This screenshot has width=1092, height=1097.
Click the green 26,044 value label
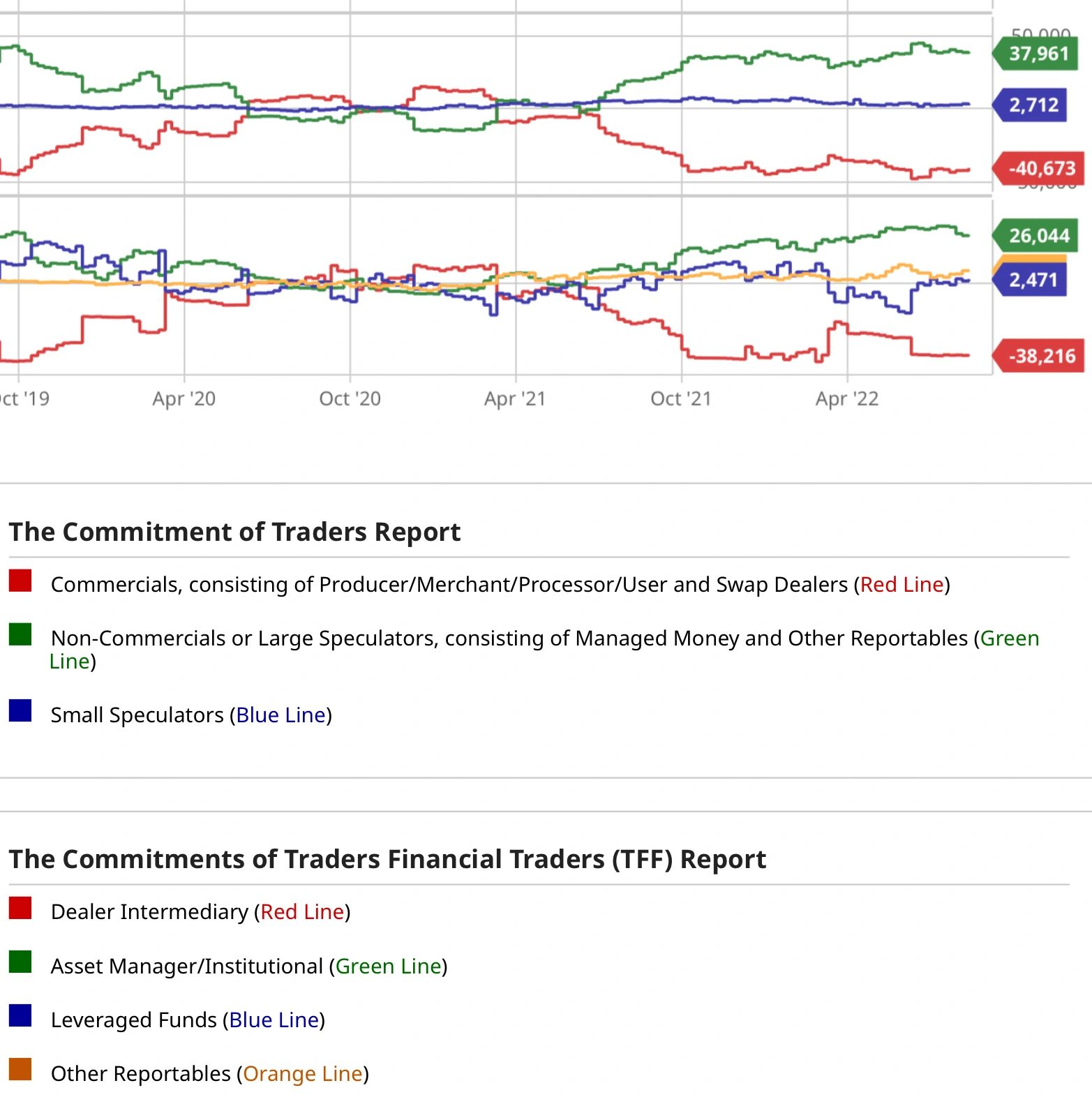click(x=1038, y=236)
